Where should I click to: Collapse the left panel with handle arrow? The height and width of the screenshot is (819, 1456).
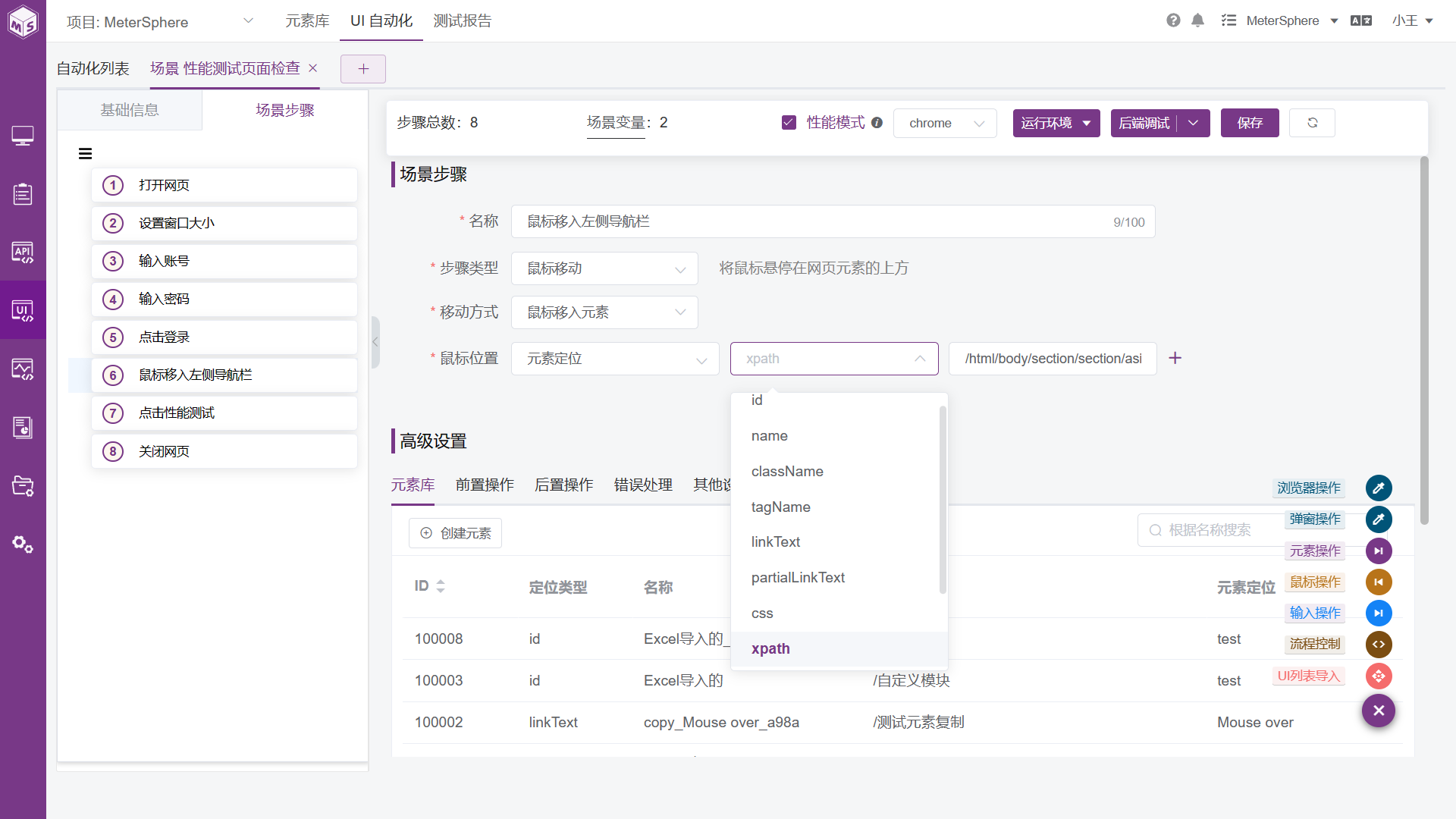[375, 342]
